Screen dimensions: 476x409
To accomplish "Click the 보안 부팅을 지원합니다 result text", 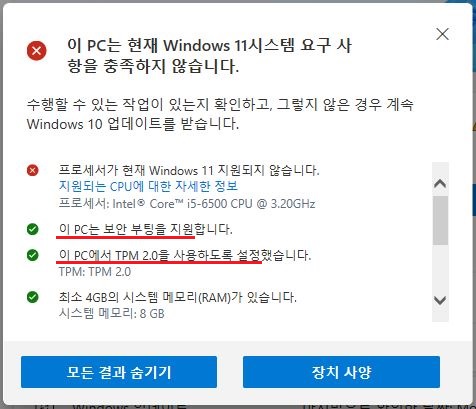I will [x=145, y=229].
